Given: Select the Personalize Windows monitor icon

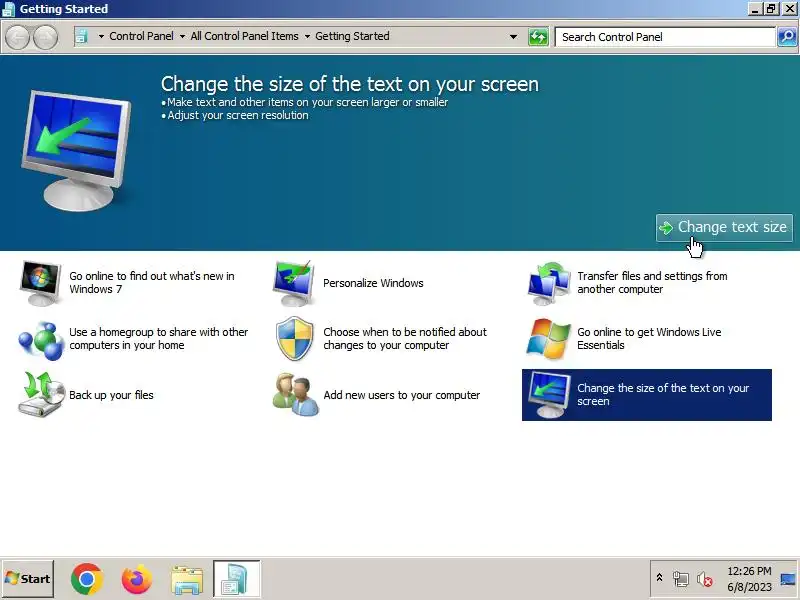Looking at the screenshot, I should (x=293, y=283).
